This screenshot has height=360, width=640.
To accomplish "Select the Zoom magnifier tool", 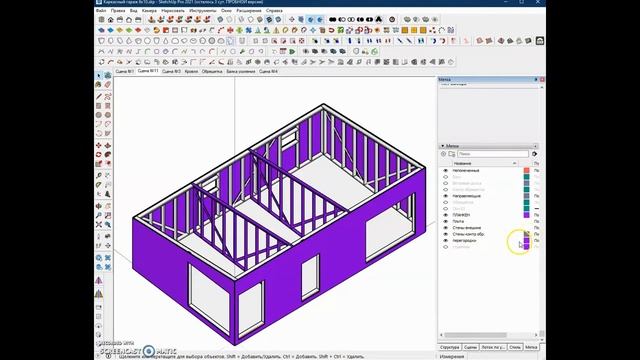I will click(x=99, y=215).
